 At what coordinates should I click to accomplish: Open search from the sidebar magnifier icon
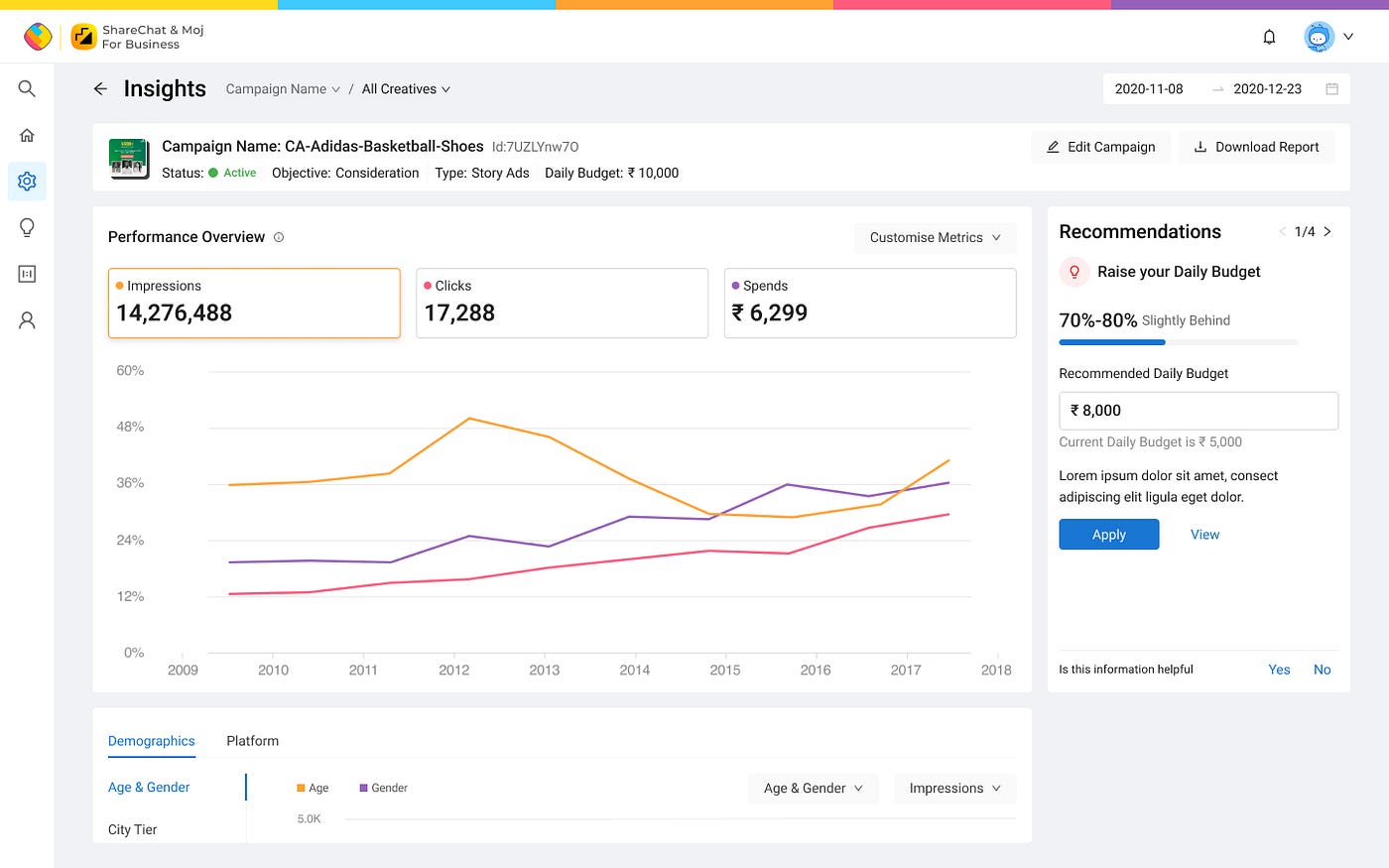pyautogui.click(x=27, y=88)
